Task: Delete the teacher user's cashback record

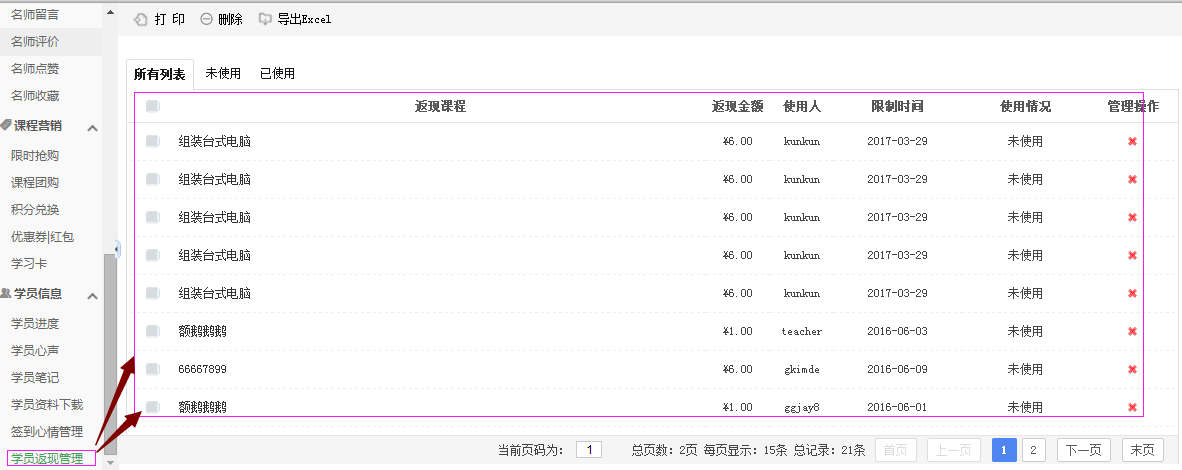Action: click(1132, 332)
